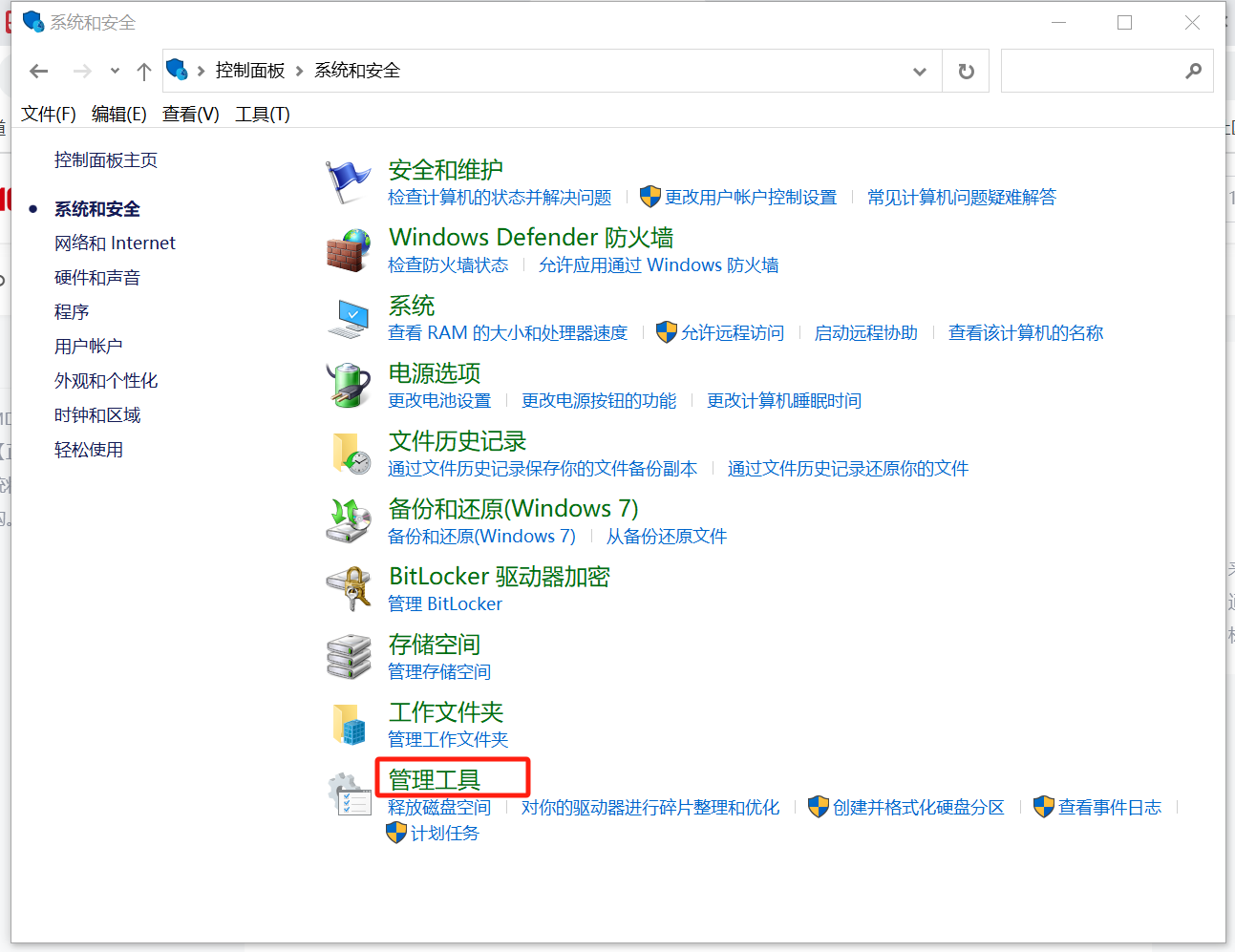Click the BitLocker drive with keys icon

(348, 589)
